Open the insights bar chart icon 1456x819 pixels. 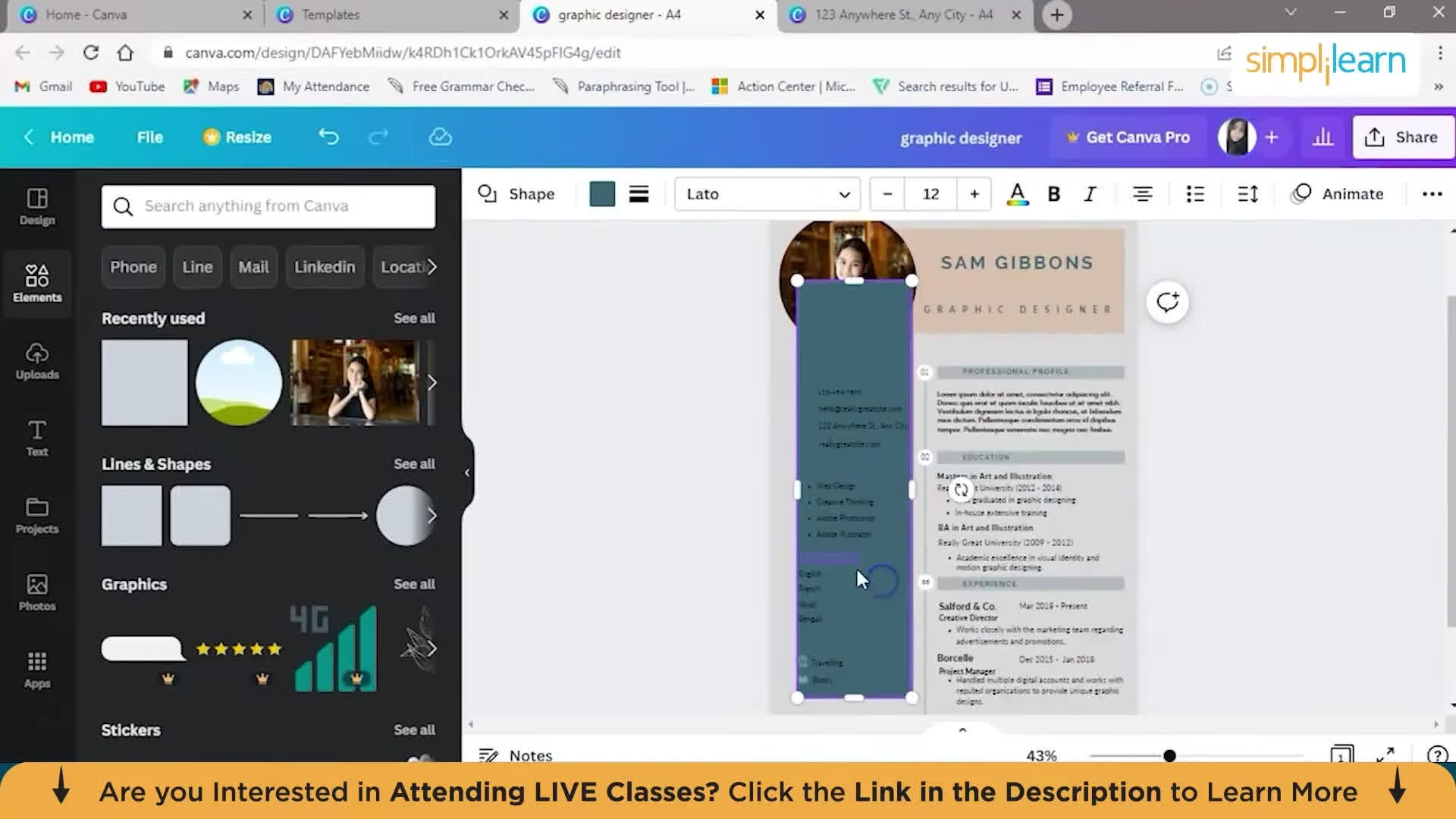[1323, 137]
